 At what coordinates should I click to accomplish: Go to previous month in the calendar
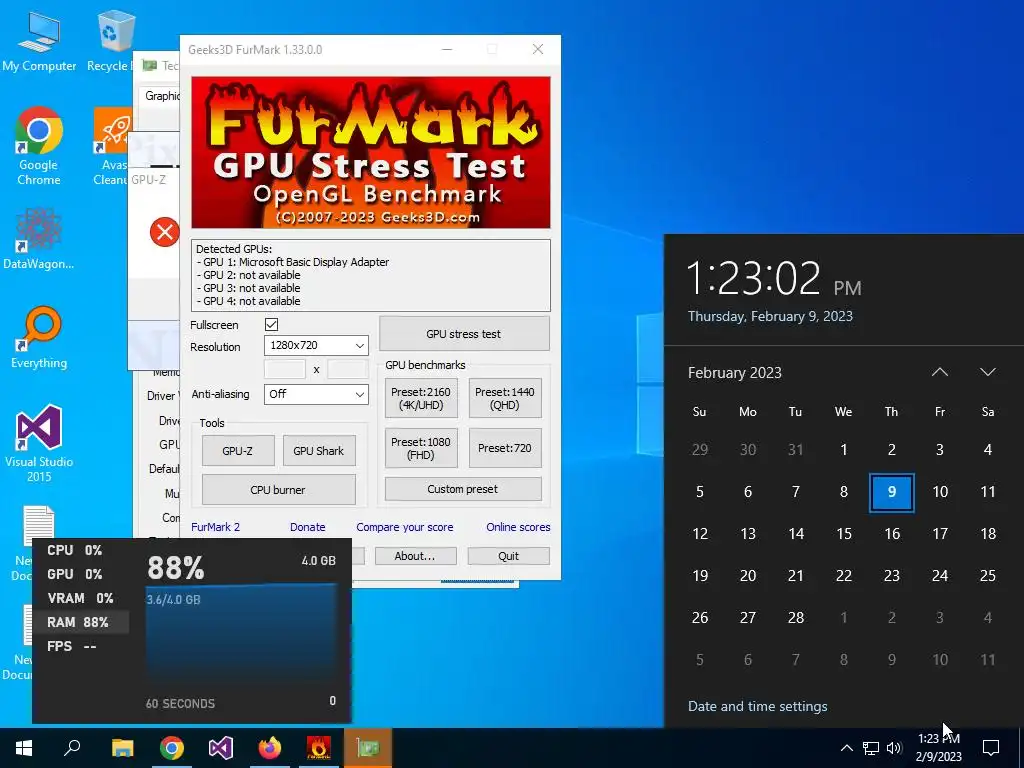coord(940,372)
